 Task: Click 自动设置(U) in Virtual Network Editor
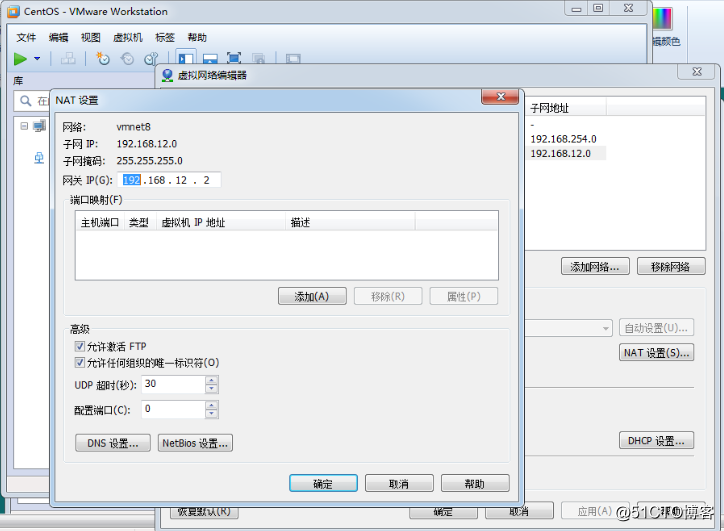656,328
